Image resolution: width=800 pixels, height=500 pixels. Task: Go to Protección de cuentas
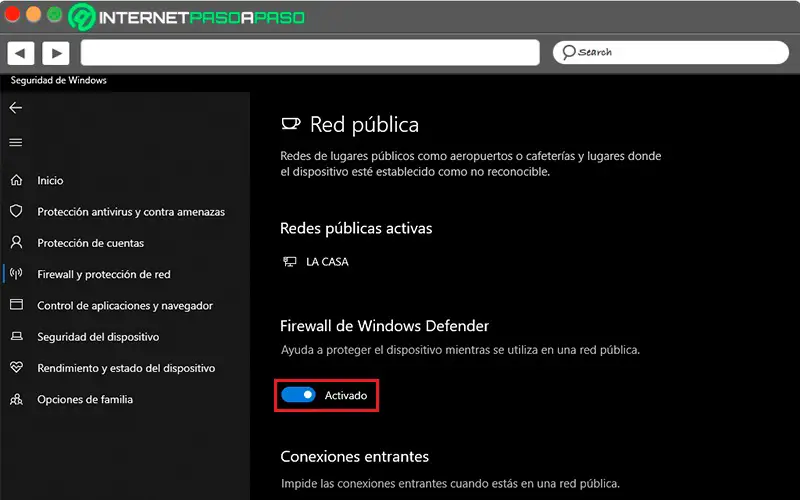click(x=90, y=243)
